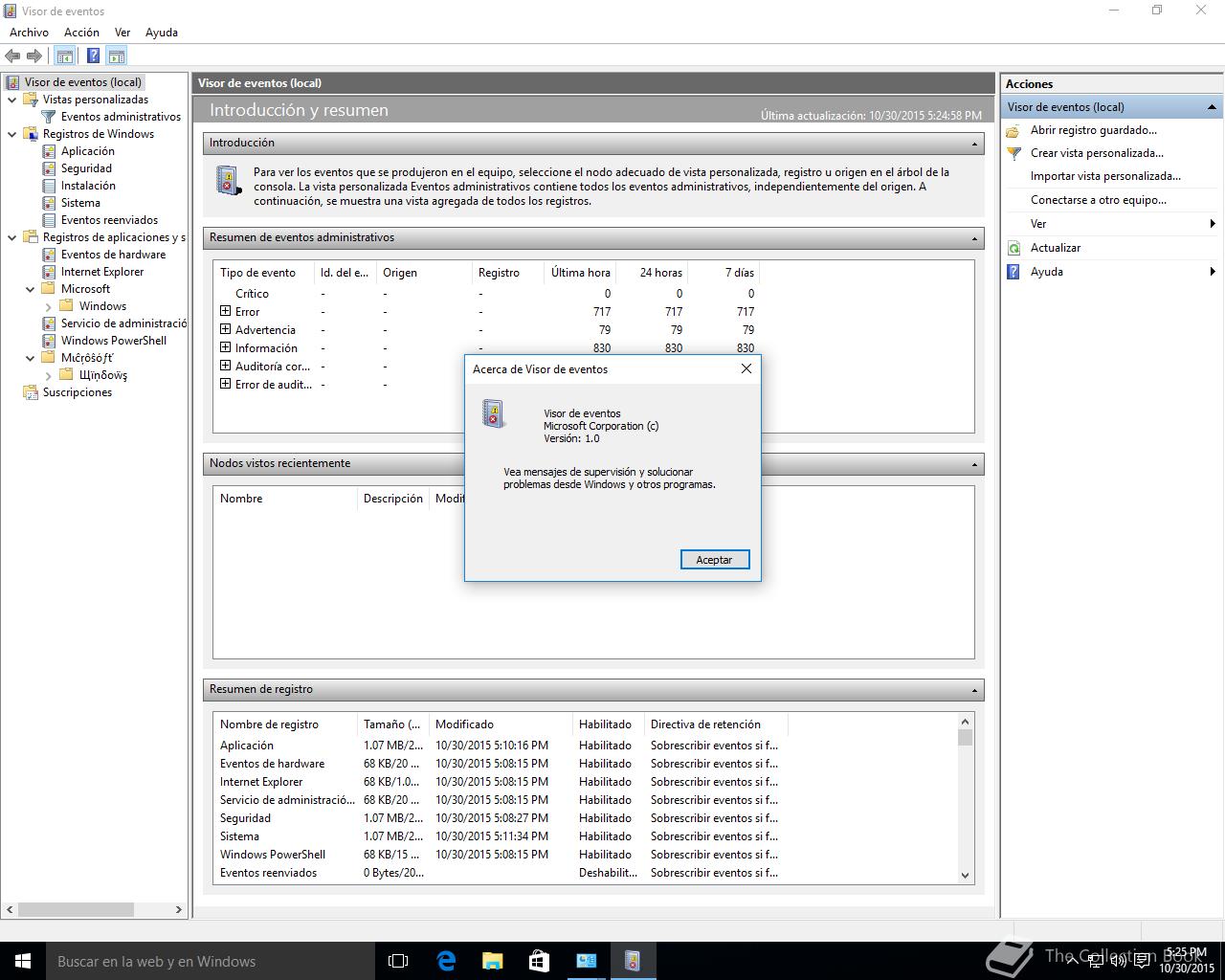
Task: Collapse the Resumen de registro section
Action: pyautogui.click(x=974, y=690)
